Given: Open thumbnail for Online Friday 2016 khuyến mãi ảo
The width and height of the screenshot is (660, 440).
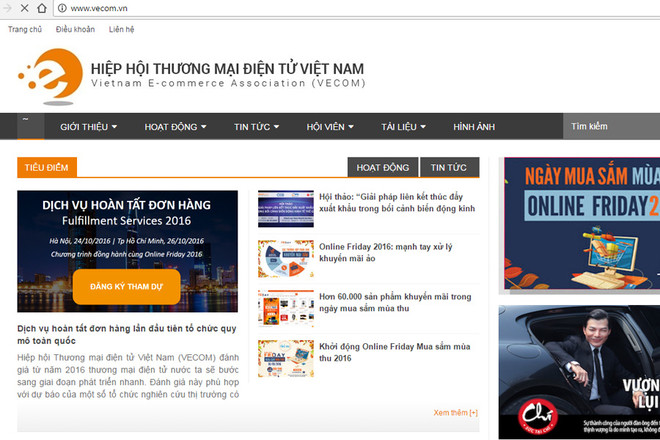Looking at the screenshot, I should click(x=286, y=259).
